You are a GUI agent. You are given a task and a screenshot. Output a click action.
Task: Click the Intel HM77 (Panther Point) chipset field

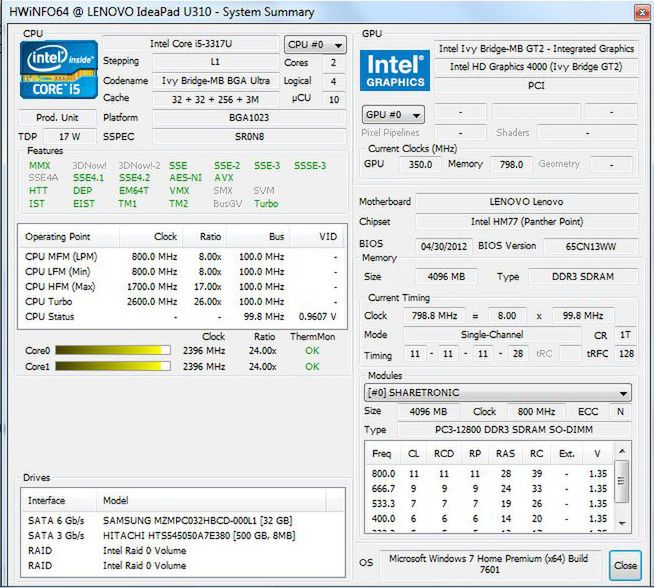tap(527, 221)
